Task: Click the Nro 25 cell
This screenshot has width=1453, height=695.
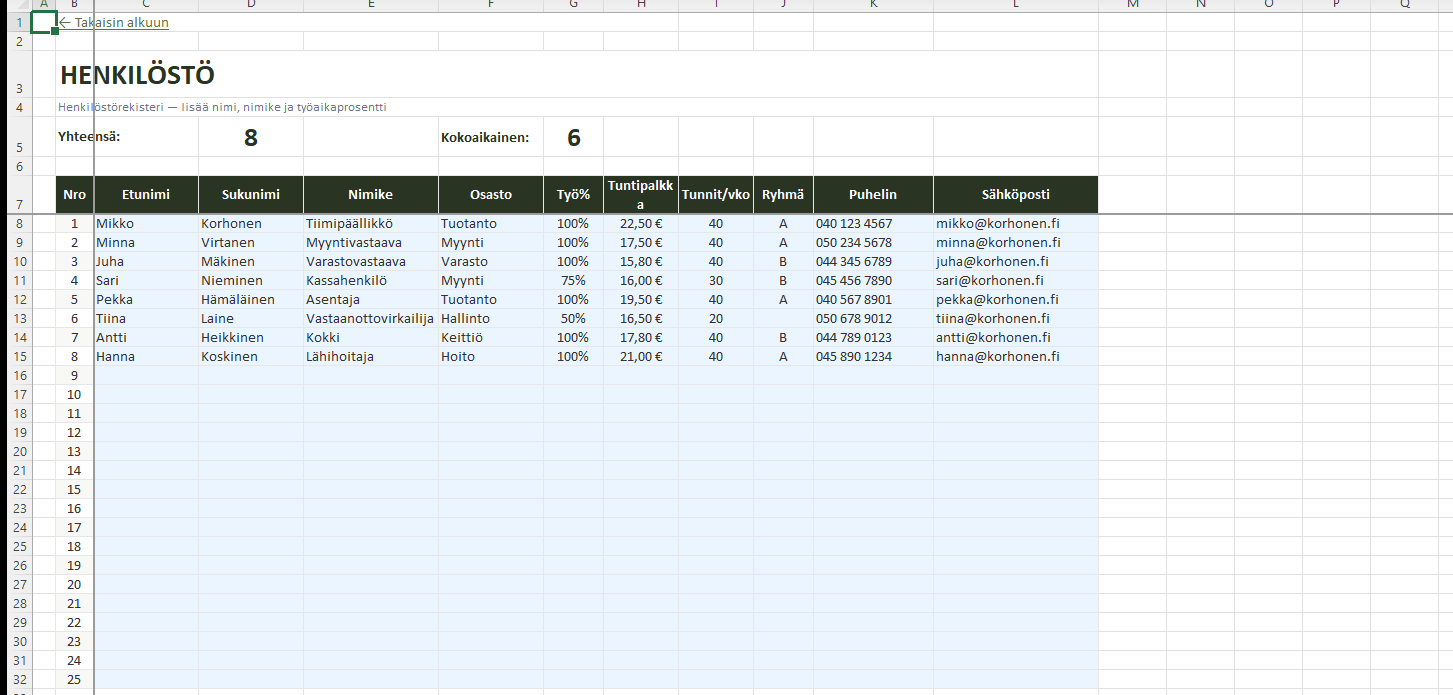Action: (x=74, y=680)
